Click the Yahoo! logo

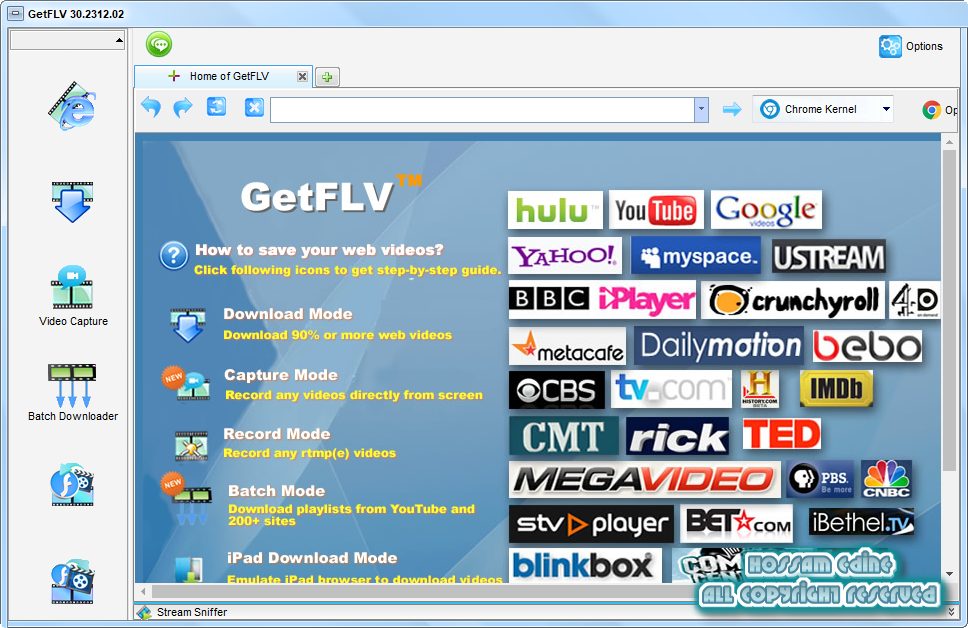tap(565, 255)
